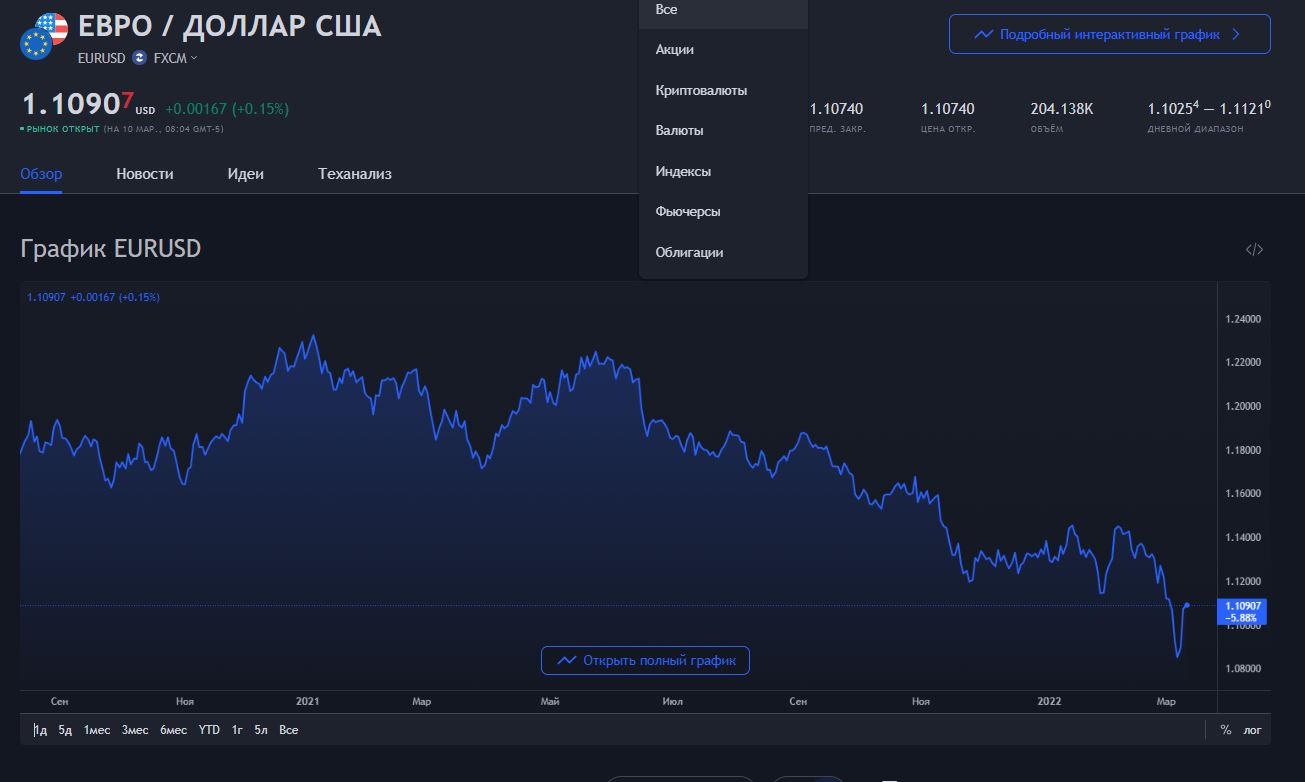Open Подробный интерактивный график button
This screenshot has height=782, width=1305.
point(1110,34)
